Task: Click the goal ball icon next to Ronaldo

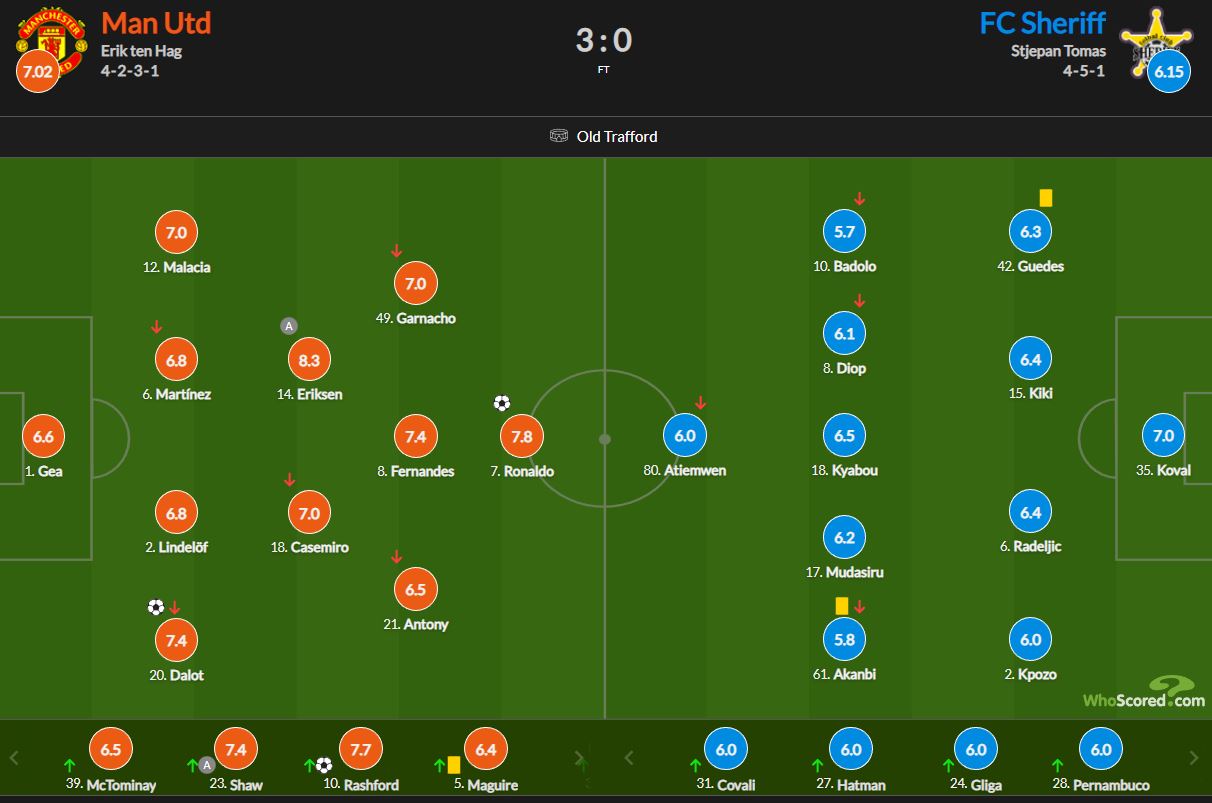Action: point(502,404)
